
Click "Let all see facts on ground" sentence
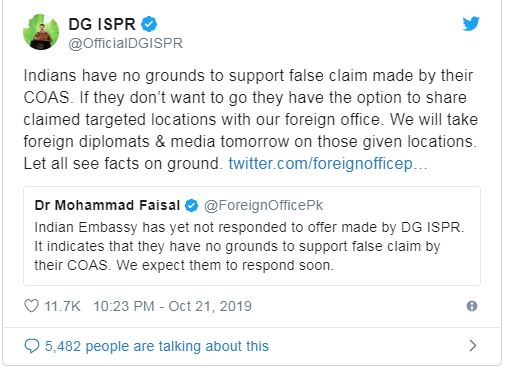pos(123,164)
